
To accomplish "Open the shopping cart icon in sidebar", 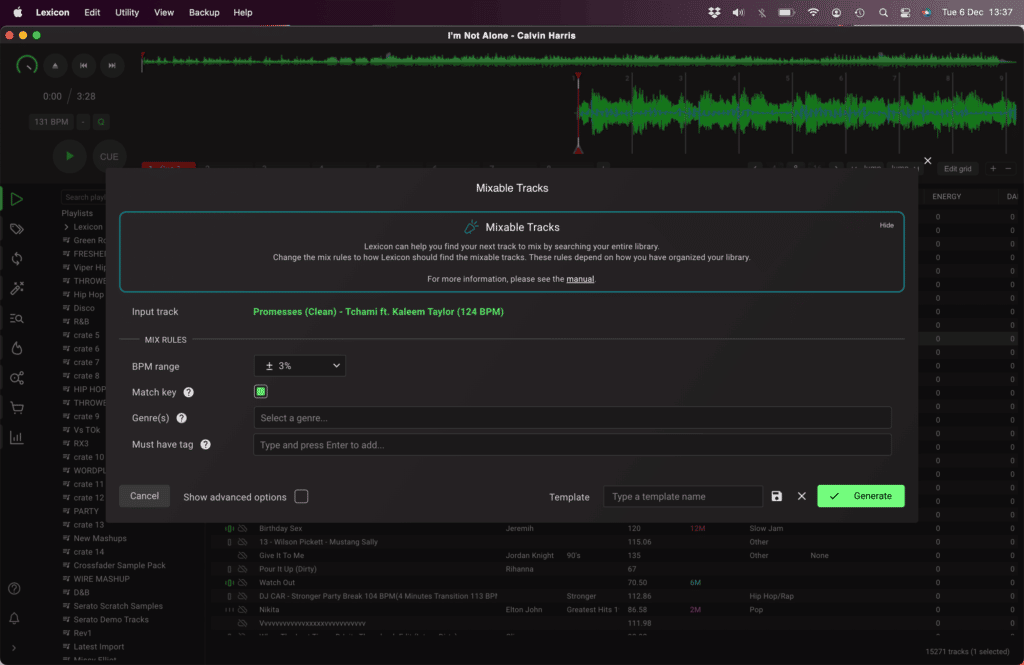I will [x=17, y=408].
